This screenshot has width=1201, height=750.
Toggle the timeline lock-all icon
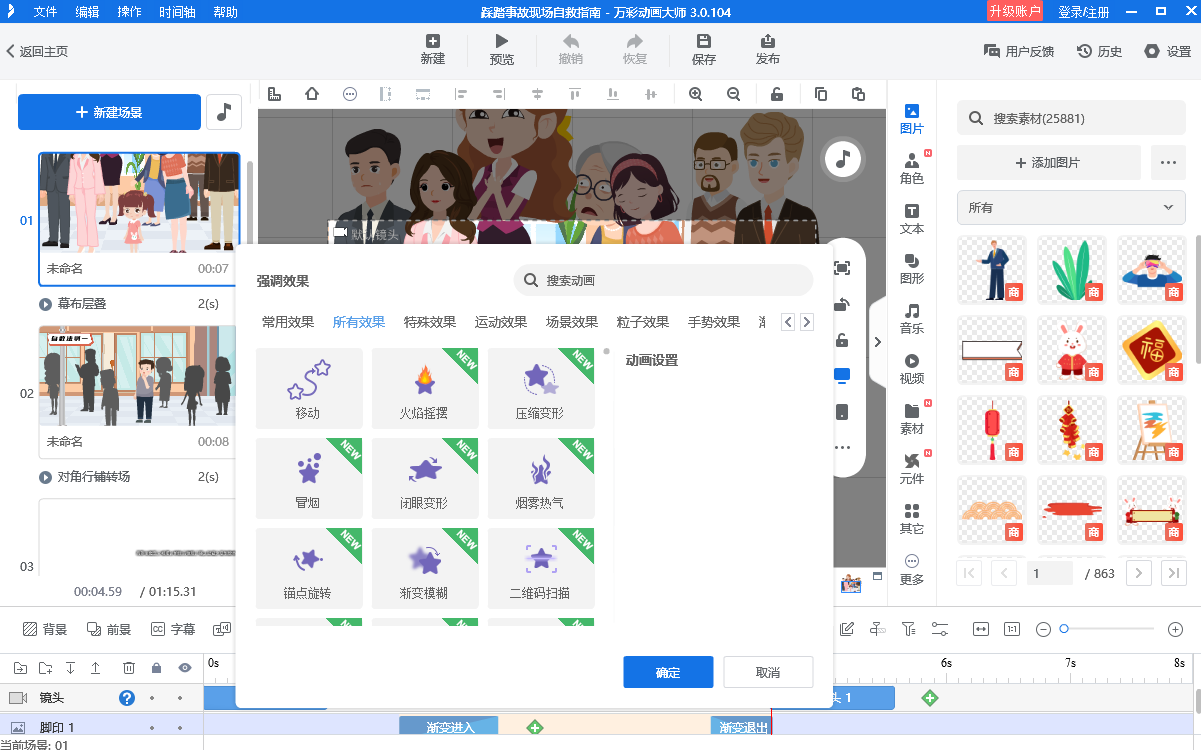[x=156, y=667]
